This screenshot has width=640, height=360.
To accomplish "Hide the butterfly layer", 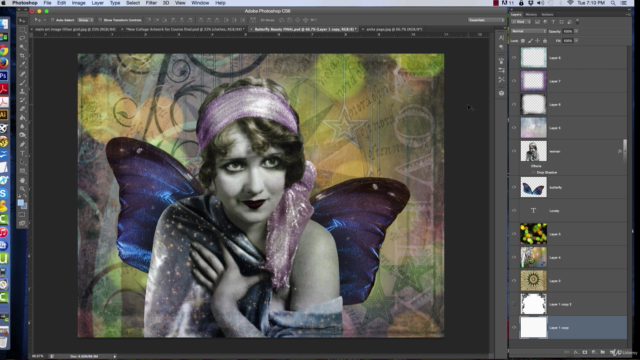I will pos(514,187).
